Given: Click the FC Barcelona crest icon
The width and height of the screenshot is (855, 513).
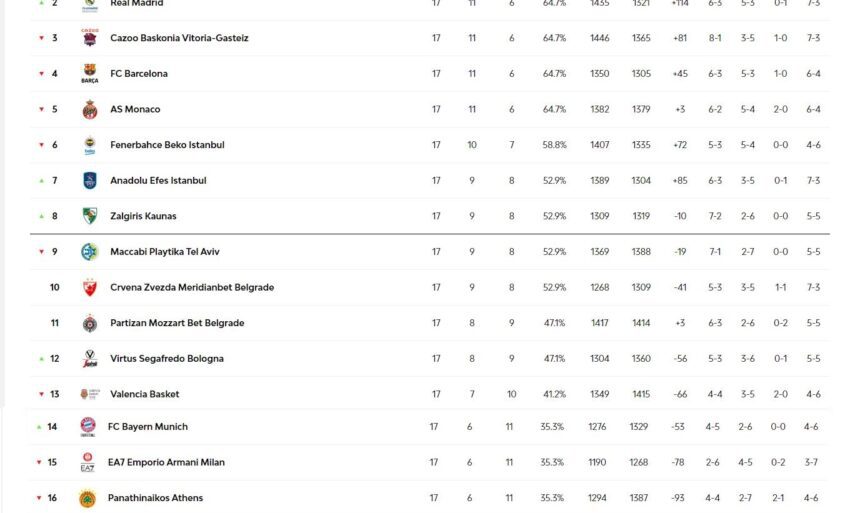Looking at the screenshot, I should point(90,74).
